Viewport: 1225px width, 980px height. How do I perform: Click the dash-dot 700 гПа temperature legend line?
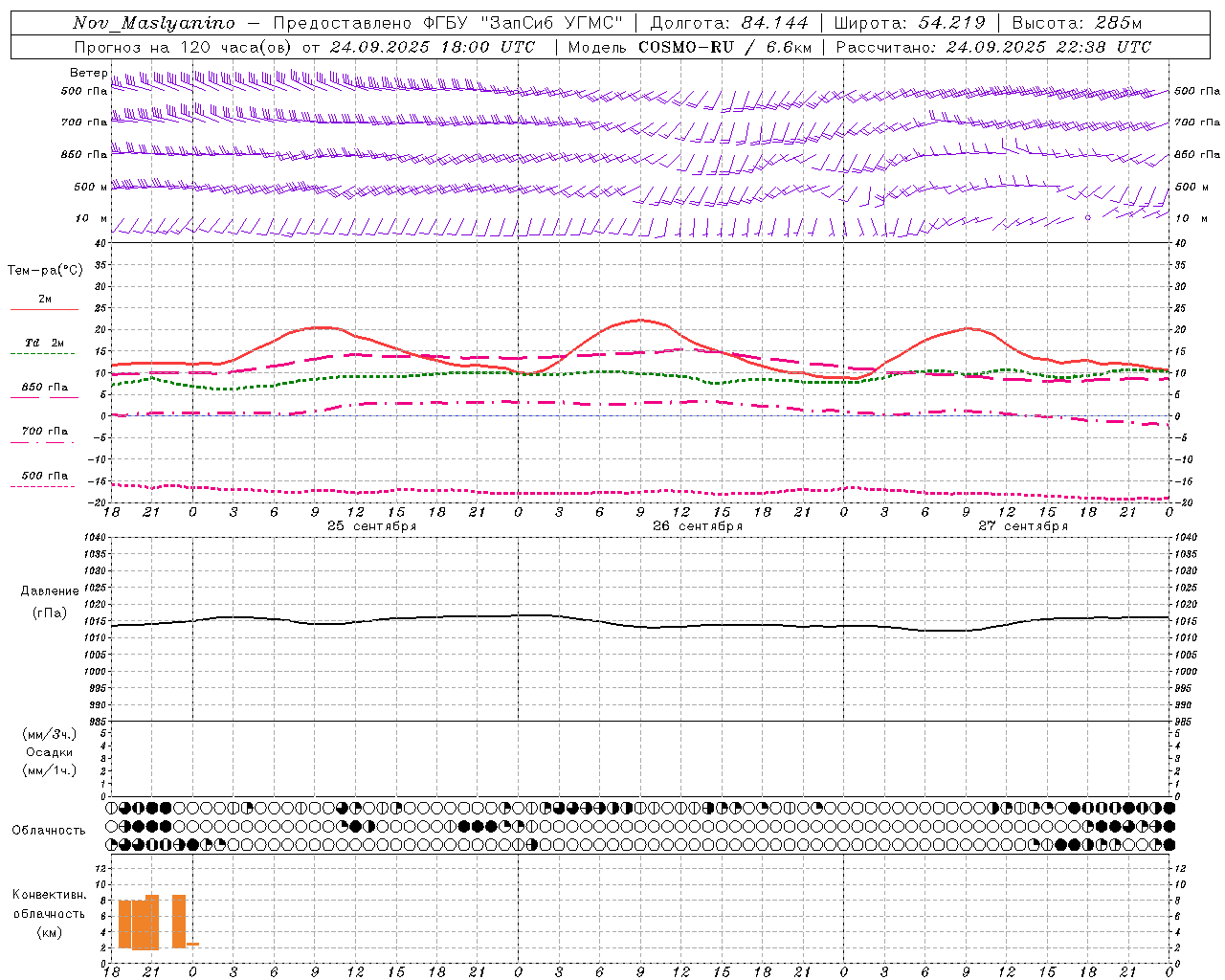coord(44,442)
